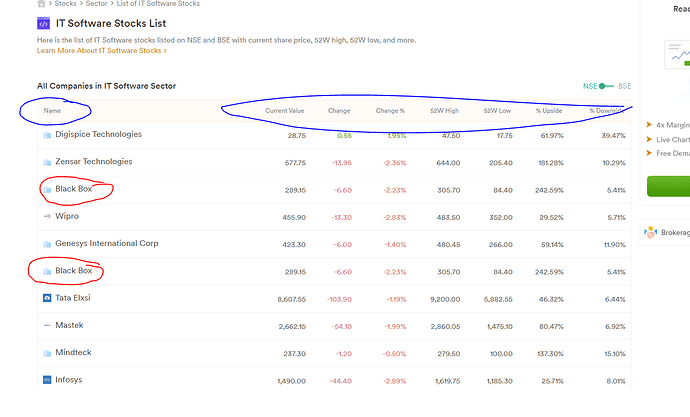The image size is (690, 417).
Task: Open Mastek stock page
Action: pos(69,325)
